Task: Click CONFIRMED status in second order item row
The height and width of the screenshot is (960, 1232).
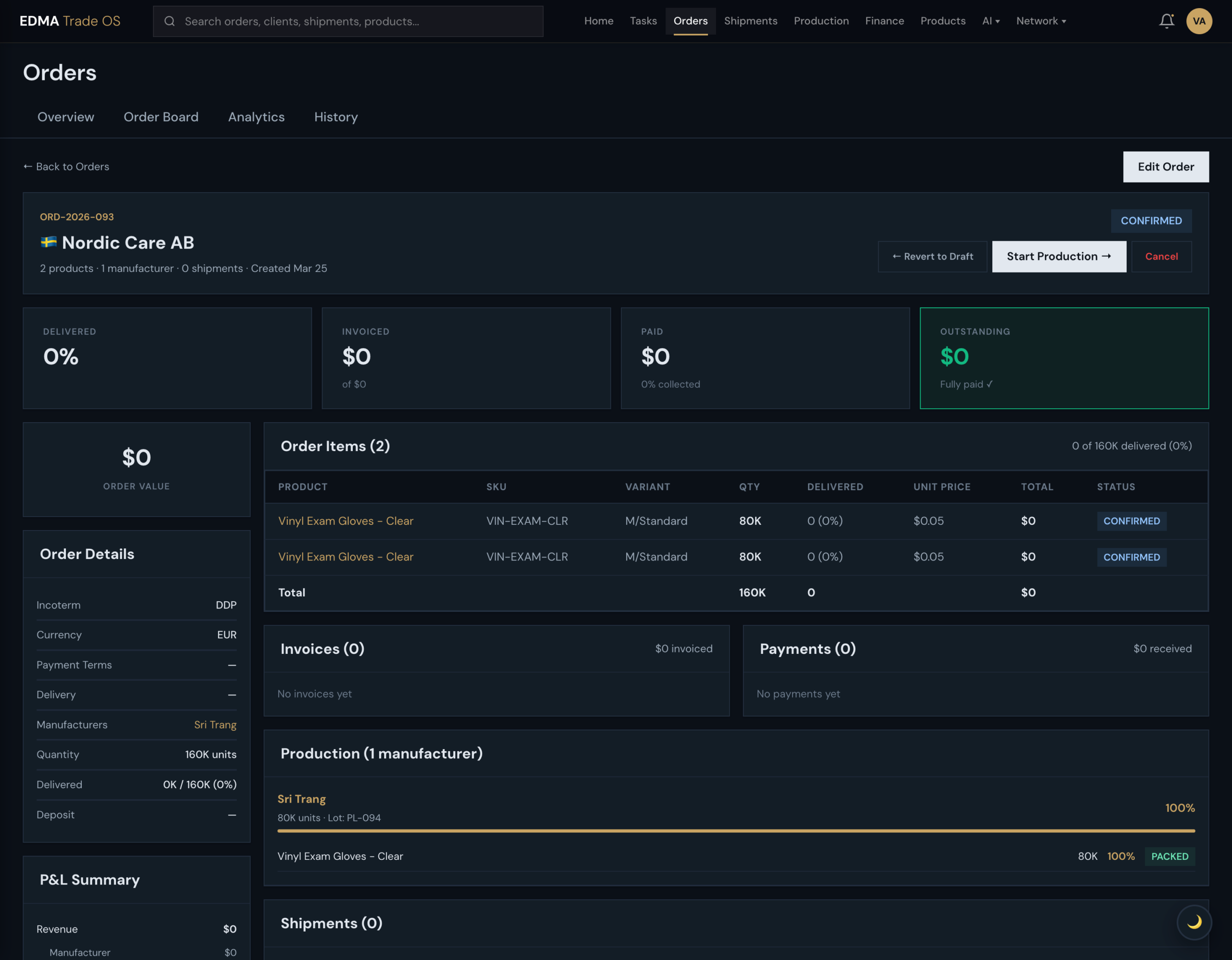Action: [1131, 557]
